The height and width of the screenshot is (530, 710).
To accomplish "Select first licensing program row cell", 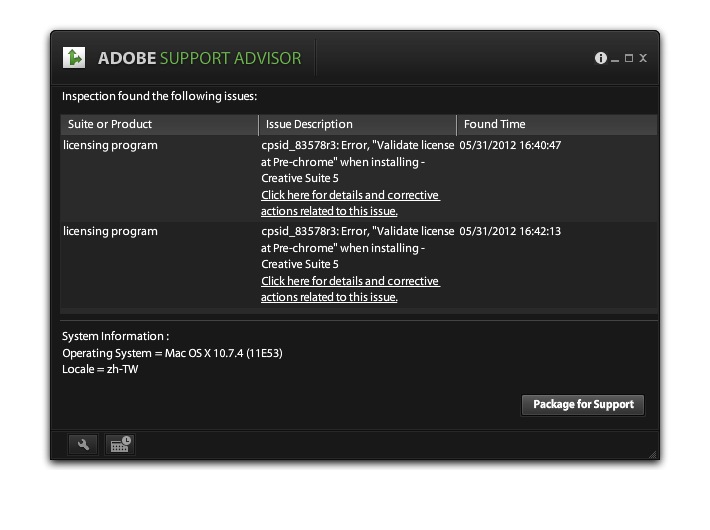I will 110,145.
